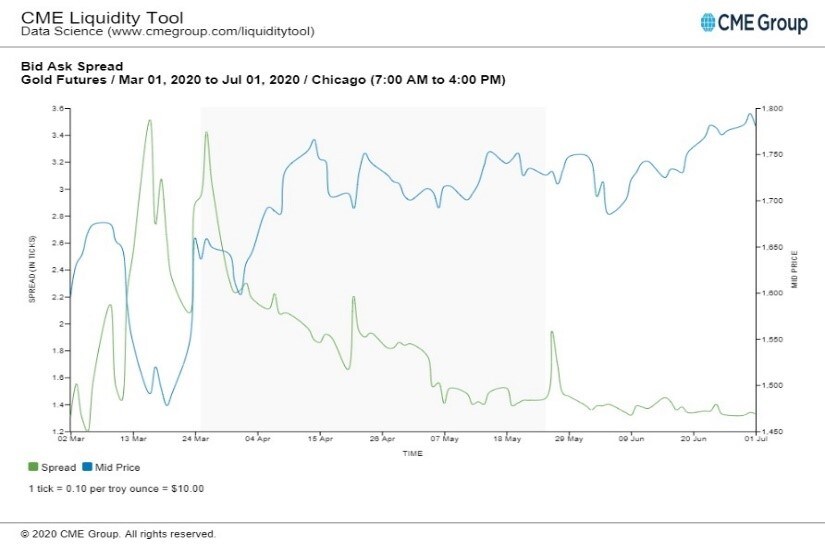Select the 02 Mar date tick
This screenshot has height=546, width=825.
pos(70,439)
